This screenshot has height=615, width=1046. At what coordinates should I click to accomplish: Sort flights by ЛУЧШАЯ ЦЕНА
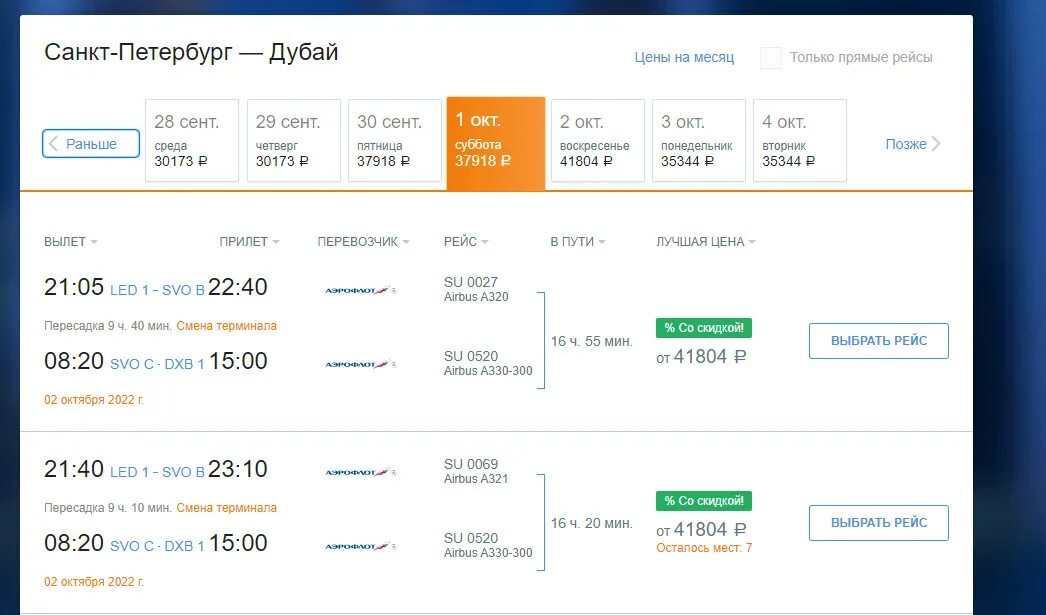click(706, 241)
